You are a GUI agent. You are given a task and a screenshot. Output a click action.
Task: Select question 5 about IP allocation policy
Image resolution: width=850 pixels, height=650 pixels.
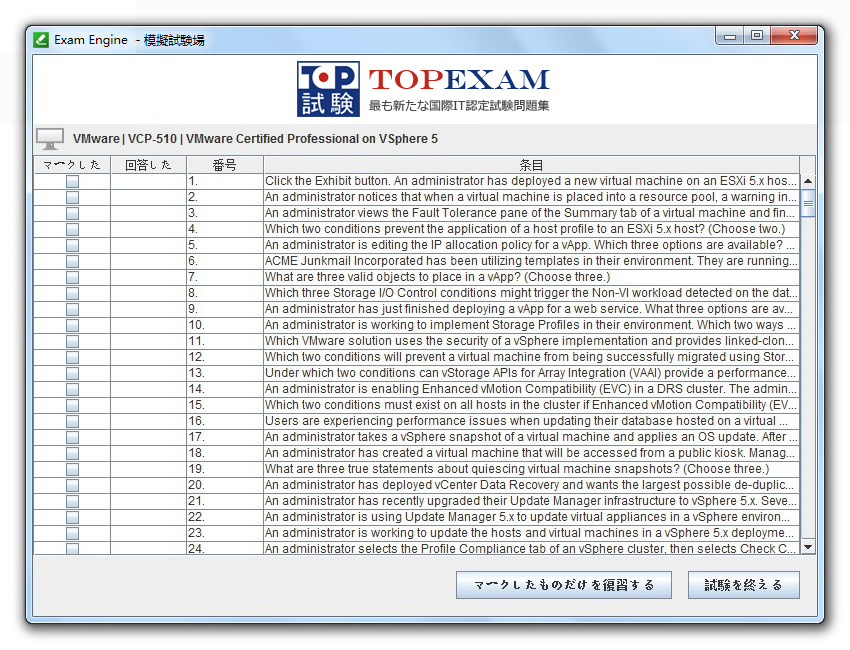[x=531, y=245]
